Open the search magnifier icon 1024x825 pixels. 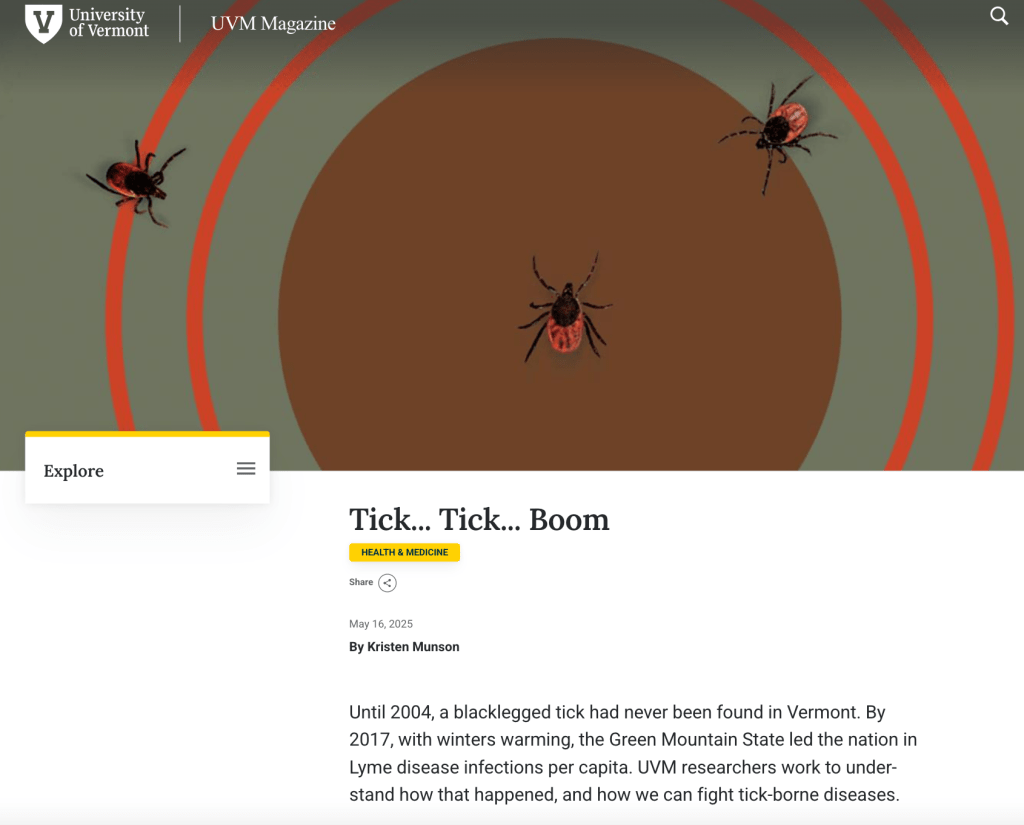coord(999,16)
